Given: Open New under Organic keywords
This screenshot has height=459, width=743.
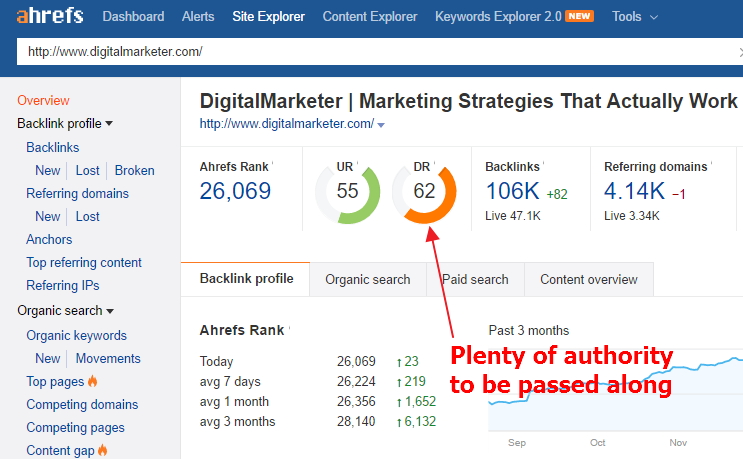Looking at the screenshot, I should coord(47,359).
